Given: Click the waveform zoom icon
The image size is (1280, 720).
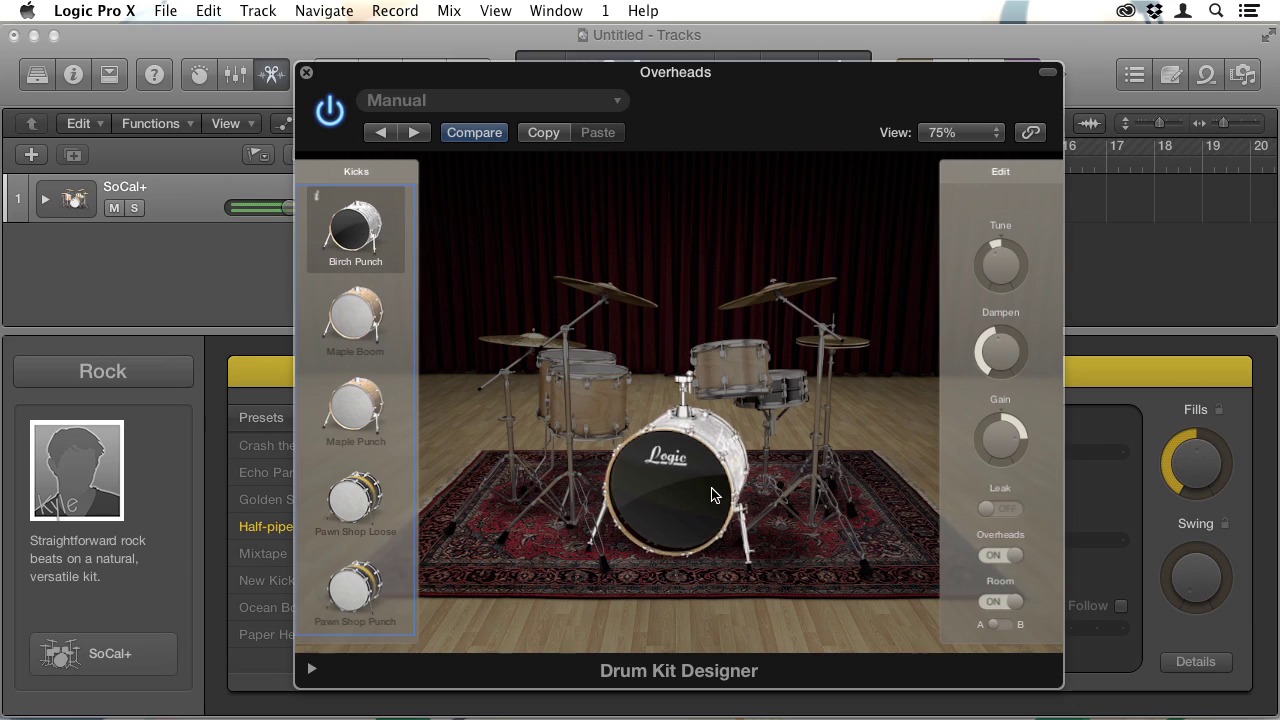Looking at the screenshot, I should 1089,123.
